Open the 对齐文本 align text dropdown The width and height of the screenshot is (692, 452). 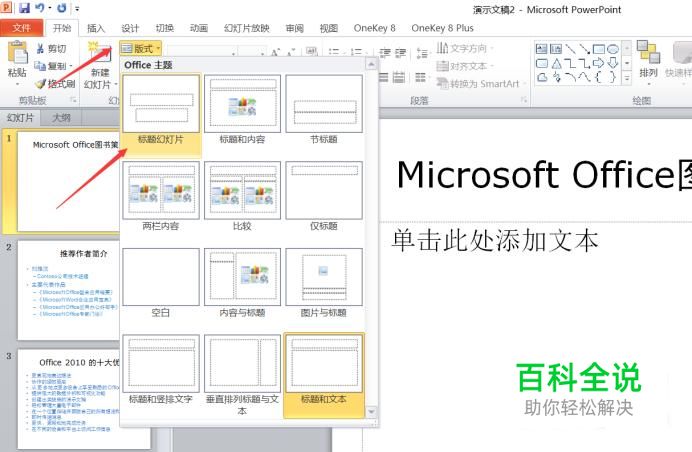point(465,66)
